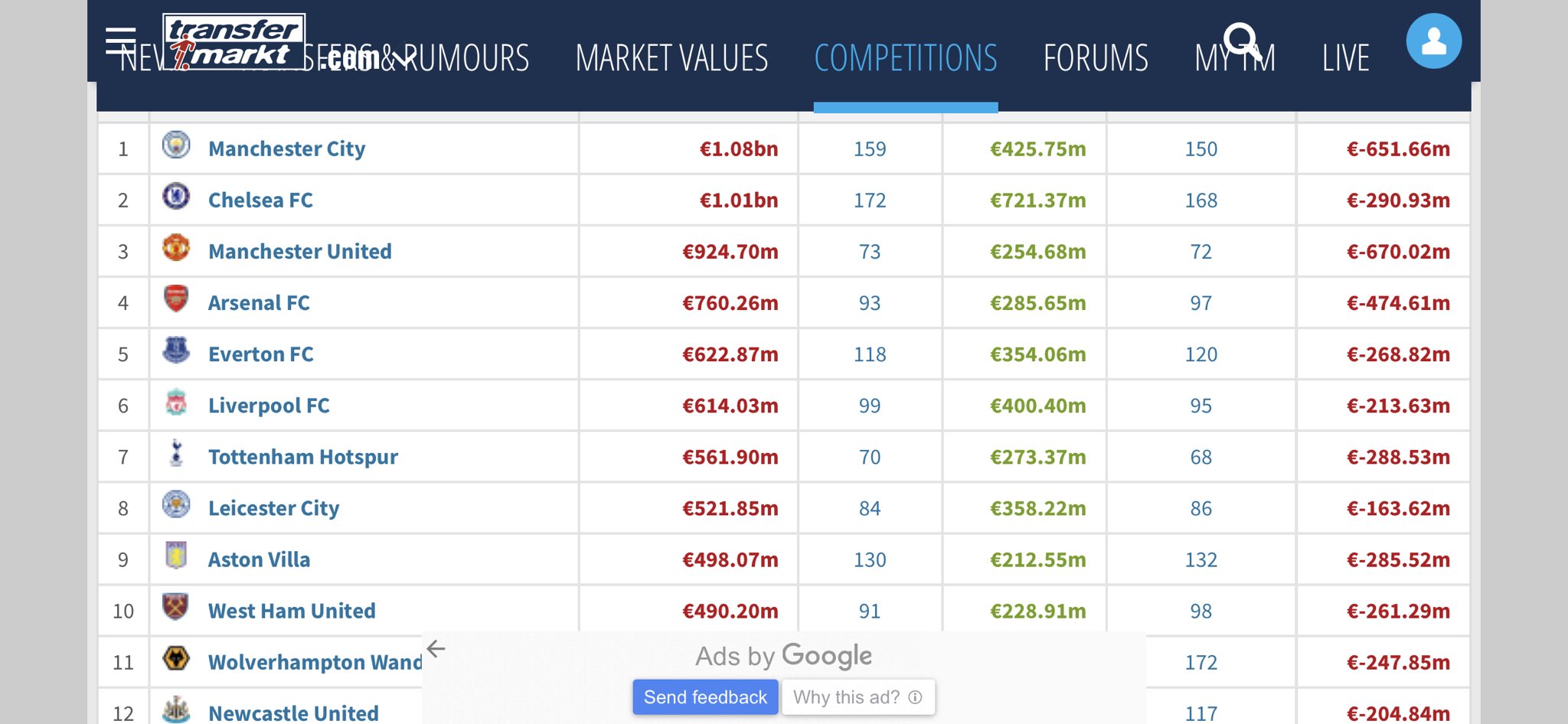Viewport: 1568px width, 724px height.
Task: Click the Transfermarkt logo
Action: coord(234,41)
